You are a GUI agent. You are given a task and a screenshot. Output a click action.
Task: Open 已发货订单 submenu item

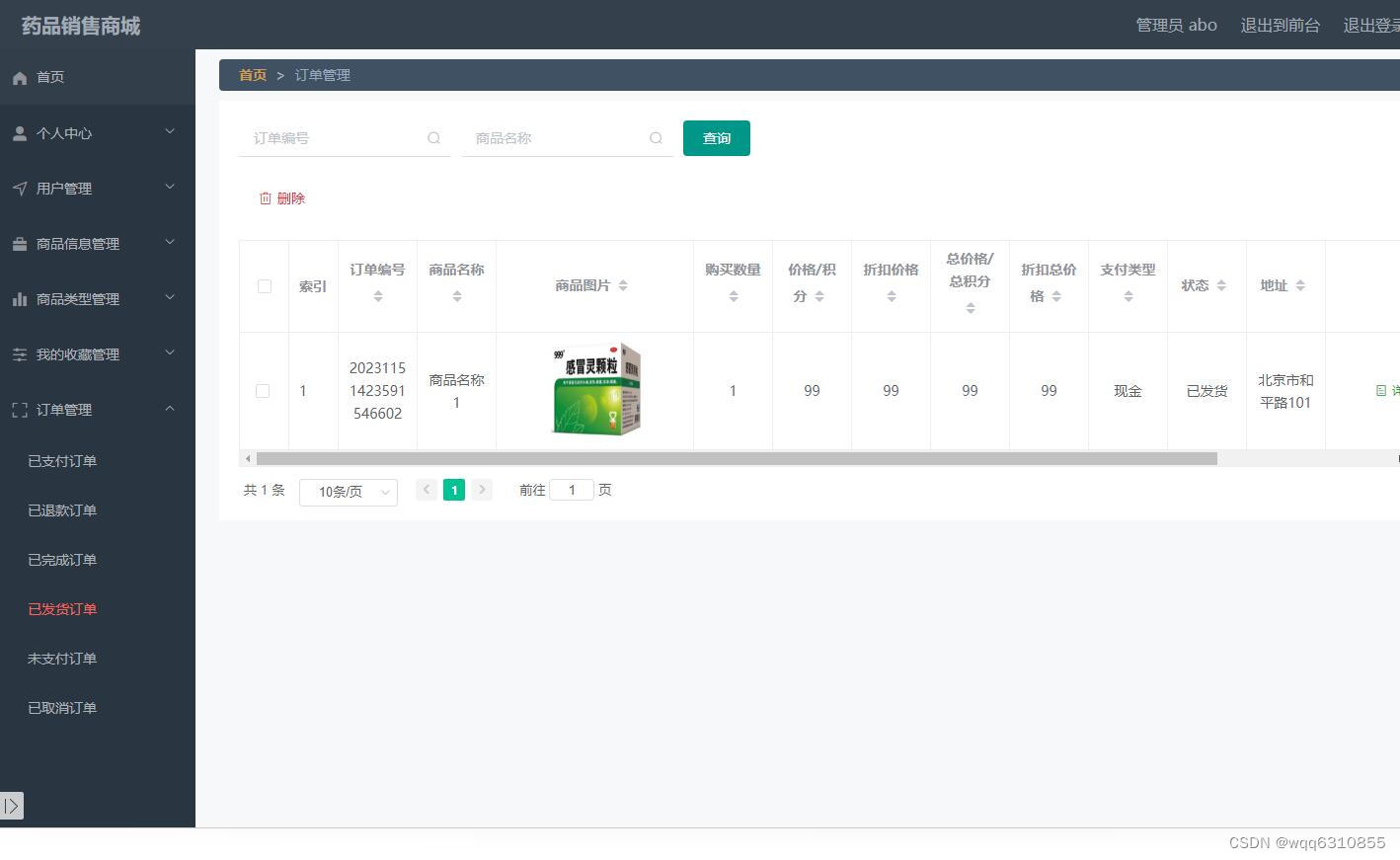coord(62,609)
